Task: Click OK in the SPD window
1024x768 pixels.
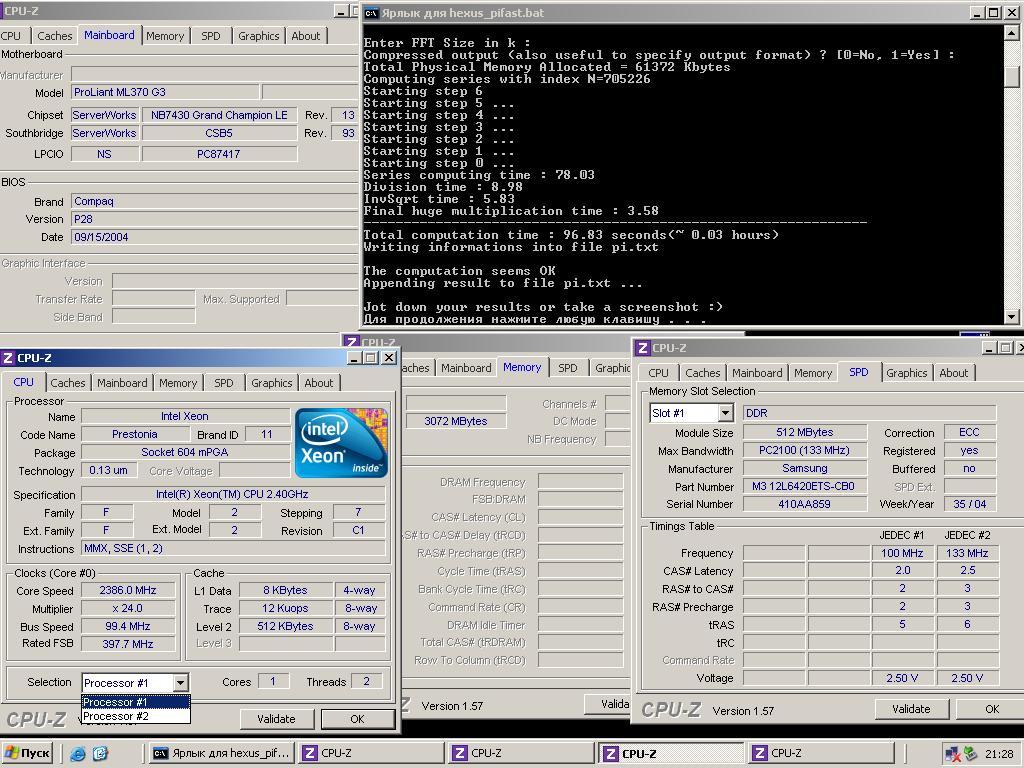Action: pos(991,709)
